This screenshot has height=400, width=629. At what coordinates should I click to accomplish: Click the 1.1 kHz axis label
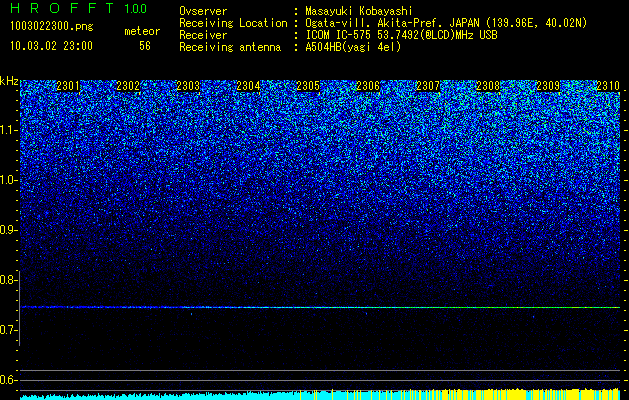point(9,130)
